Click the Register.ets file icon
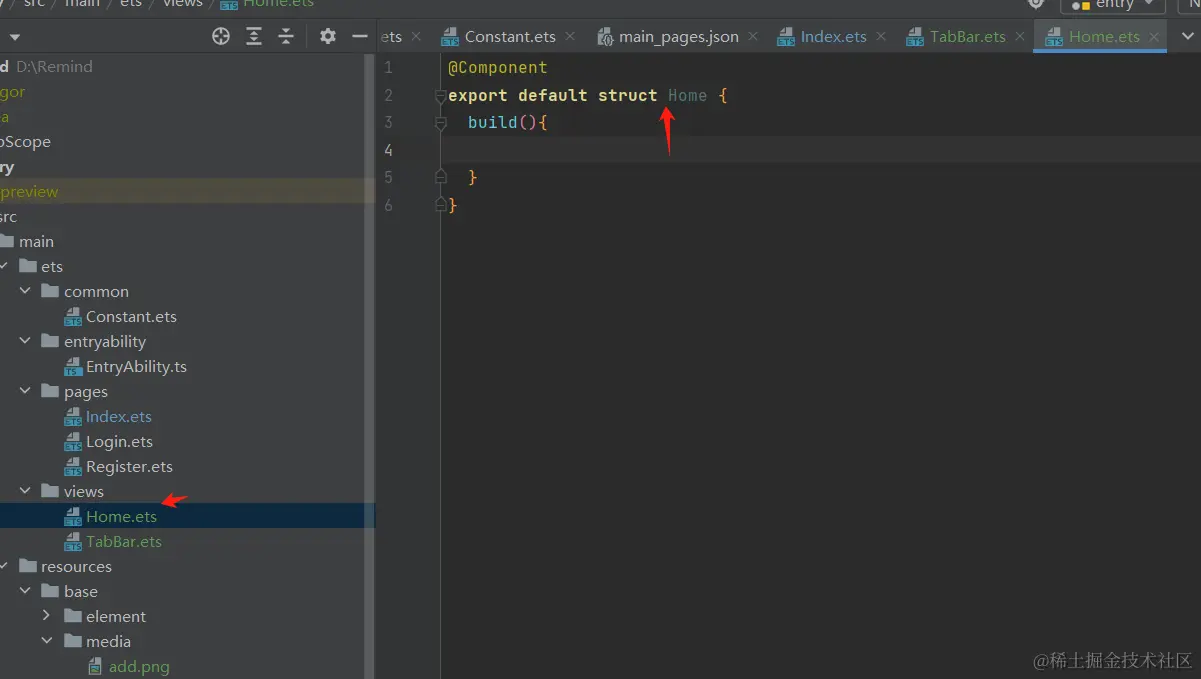Image resolution: width=1201 pixels, height=679 pixels. 73,467
